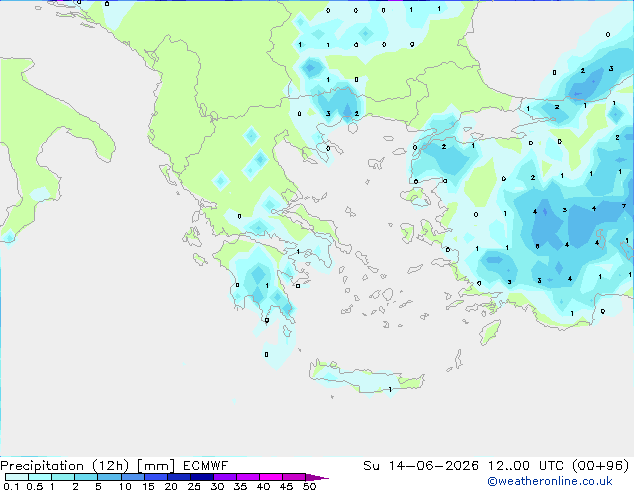634x490 pixels.
Task: Click the '(00+96)' forecast offset text
Action: 600,466
